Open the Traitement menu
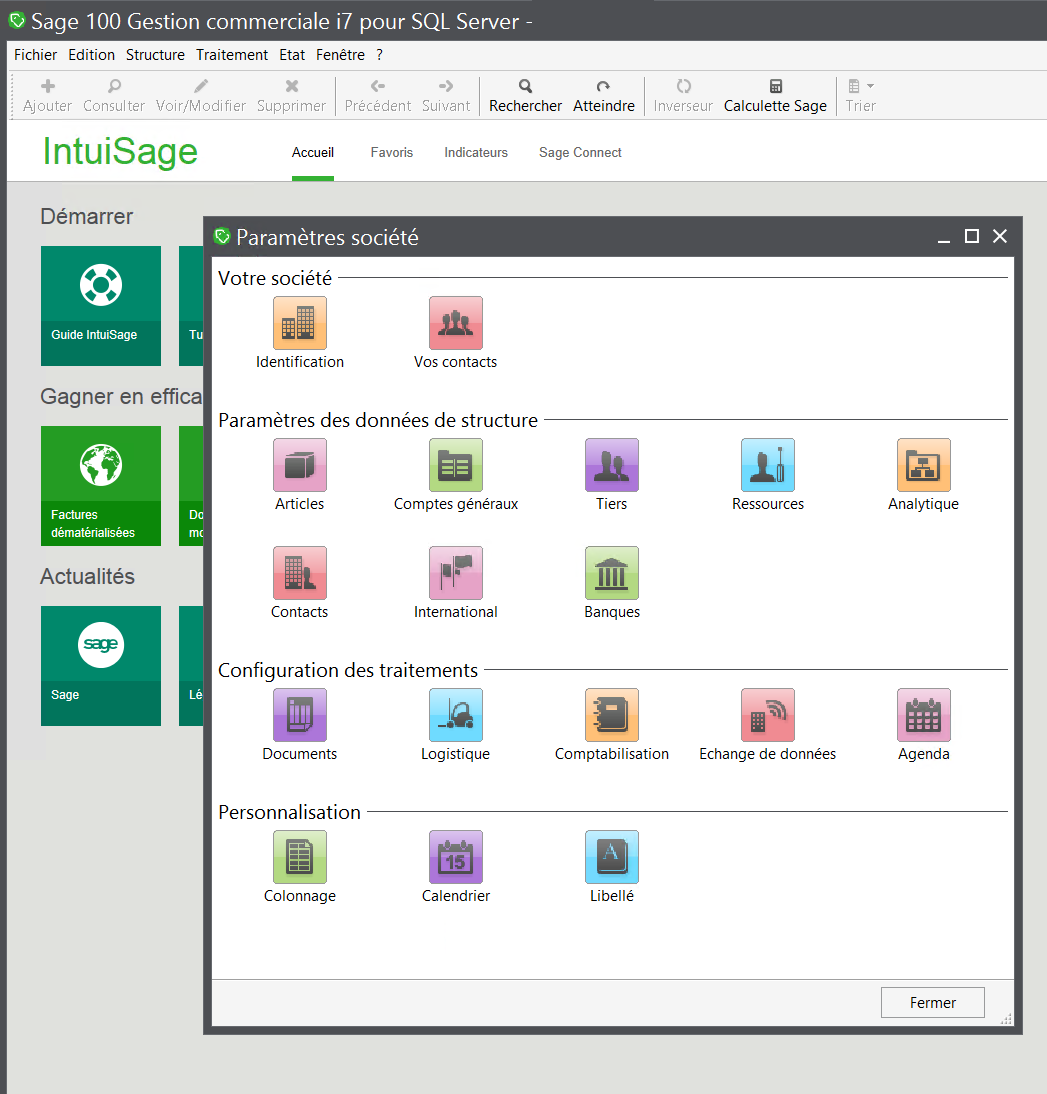 (x=231, y=55)
